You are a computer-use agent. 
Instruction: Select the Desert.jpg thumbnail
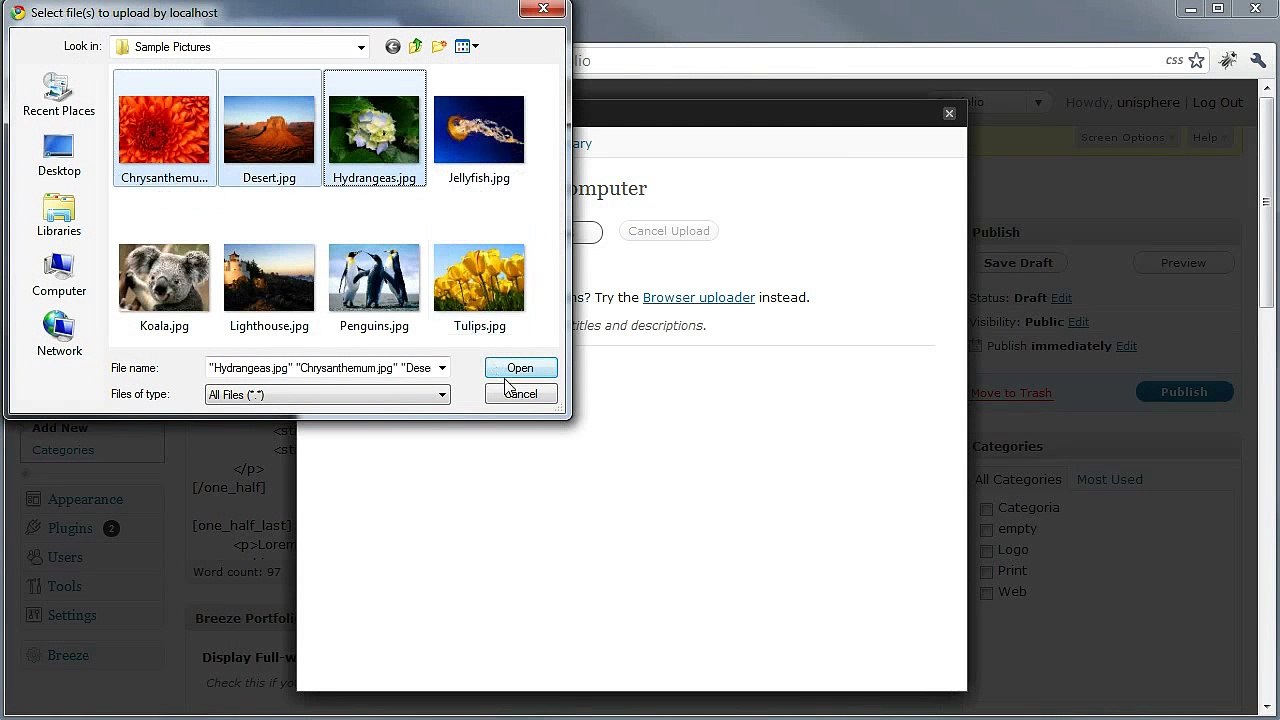269,129
